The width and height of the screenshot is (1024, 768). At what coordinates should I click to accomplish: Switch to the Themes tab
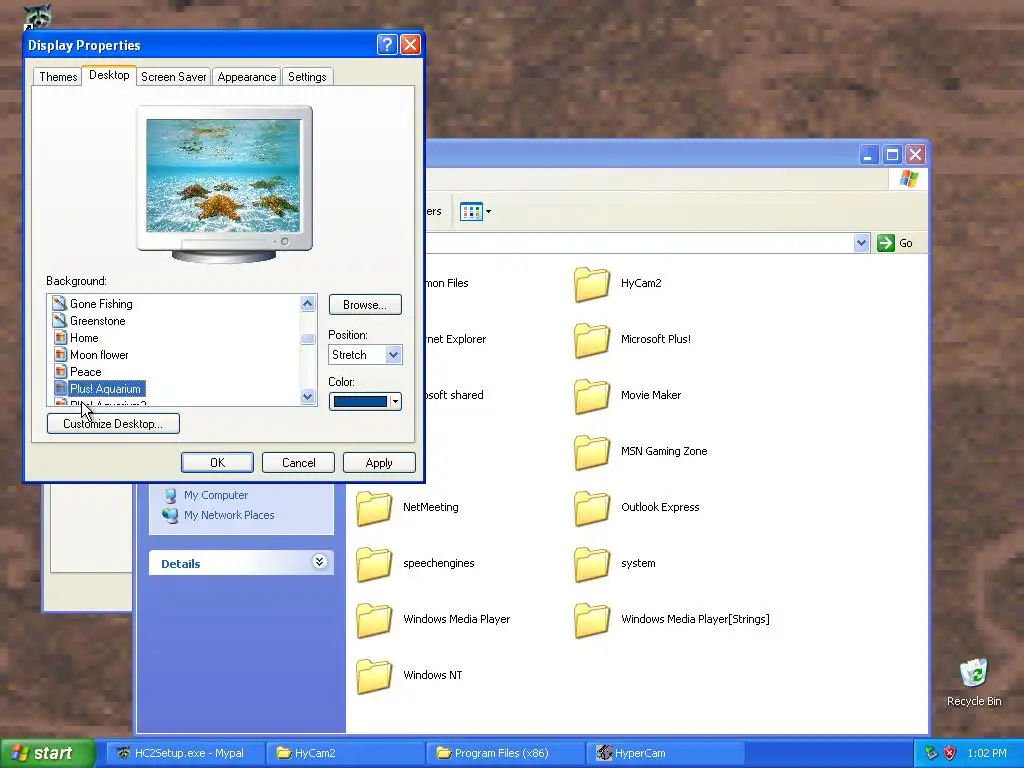pyautogui.click(x=57, y=76)
